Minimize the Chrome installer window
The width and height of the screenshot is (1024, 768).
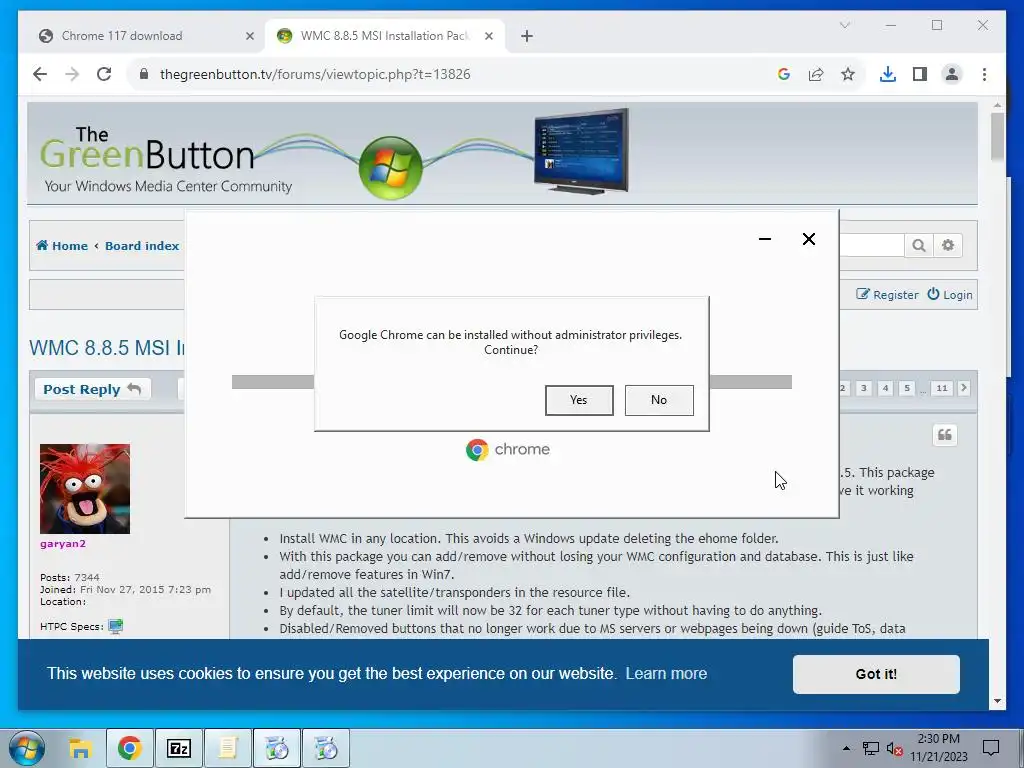pyautogui.click(x=765, y=239)
